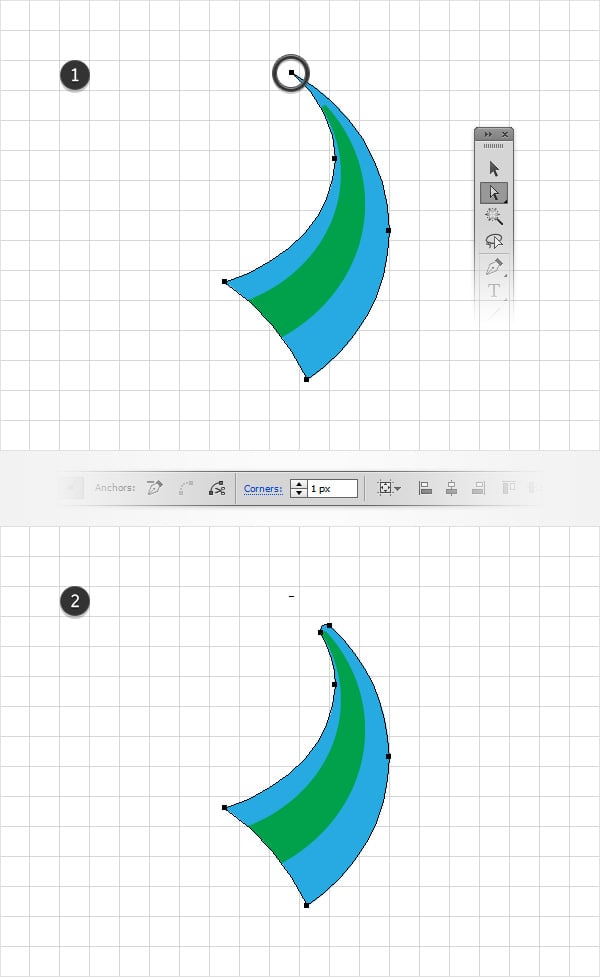
Task: Close the floating tools panel
Action: coord(505,134)
